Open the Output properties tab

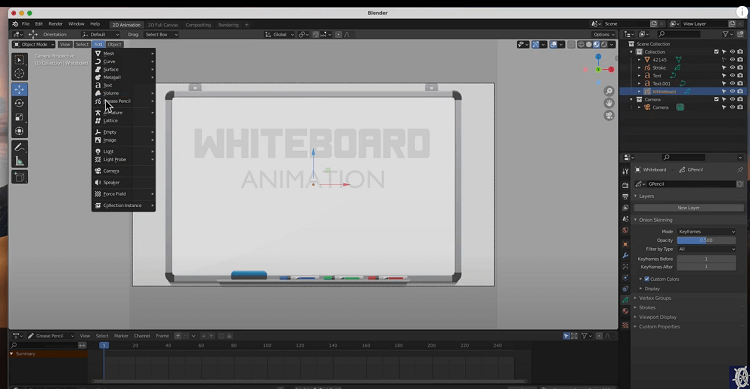[625, 197]
